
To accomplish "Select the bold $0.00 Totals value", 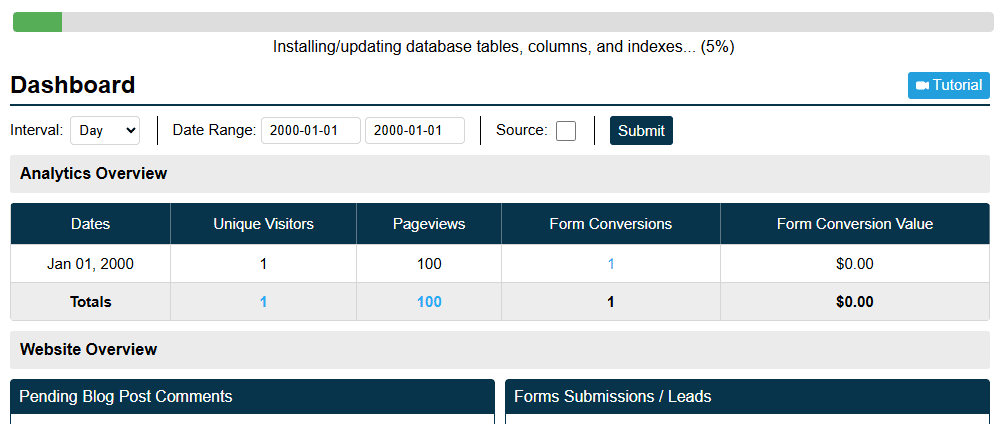I will [855, 302].
